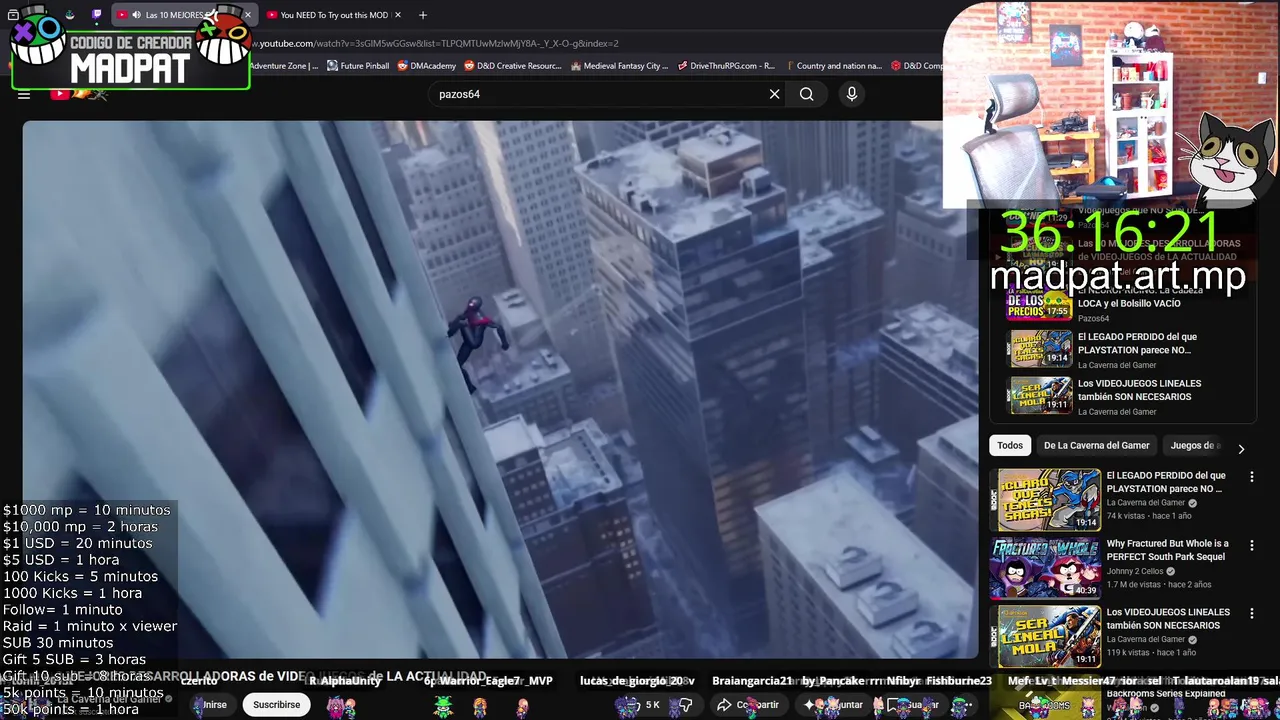This screenshot has width=1280, height=720.
Task: Show more filter chips with right chevron
Action: click(1241, 449)
